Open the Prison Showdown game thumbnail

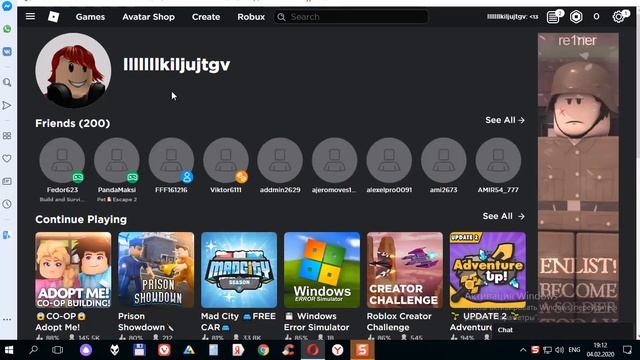(x=156, y=270)
